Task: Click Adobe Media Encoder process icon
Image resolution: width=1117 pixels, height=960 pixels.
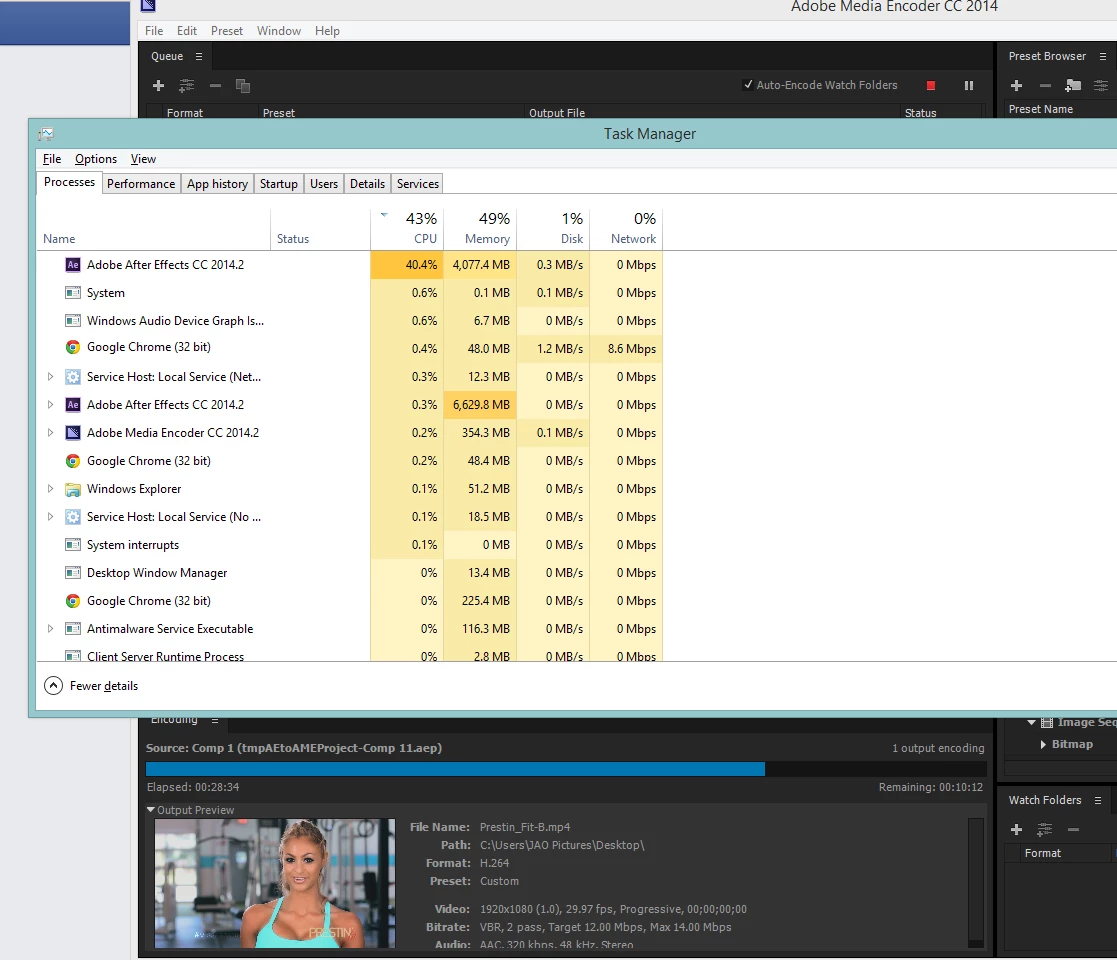Action: pyautogui.click(x=73, y=433)
